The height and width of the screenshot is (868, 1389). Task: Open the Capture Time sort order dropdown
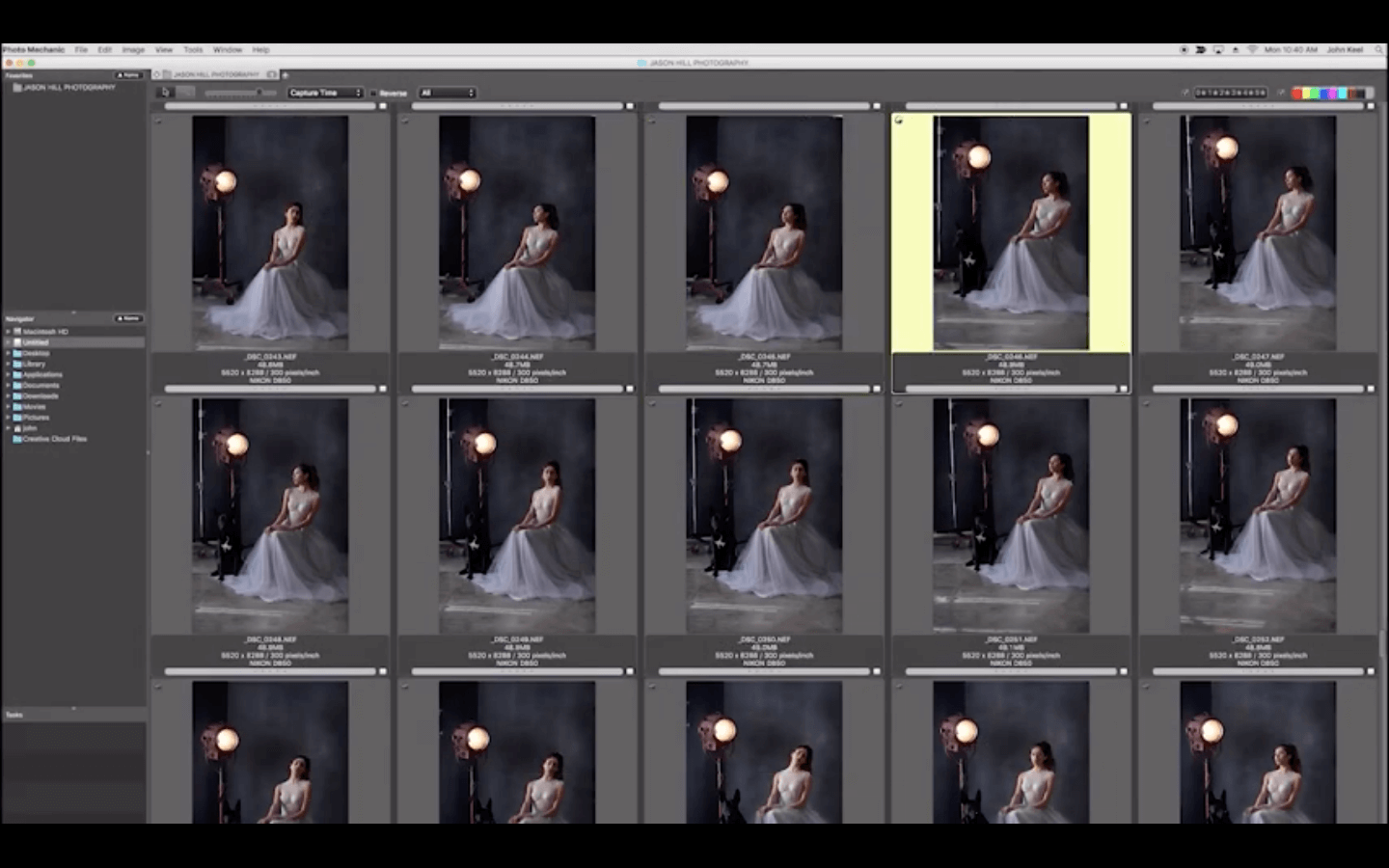(x=325, y=93)
